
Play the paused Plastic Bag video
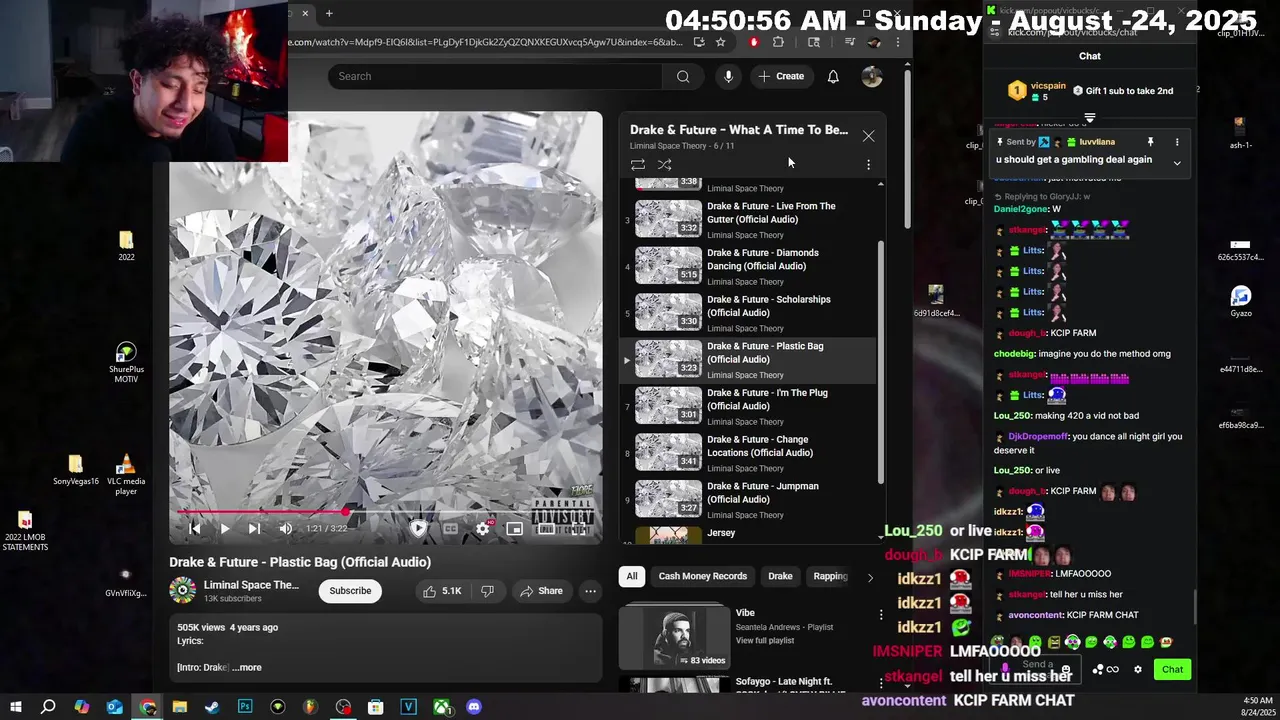coord(225,528)
